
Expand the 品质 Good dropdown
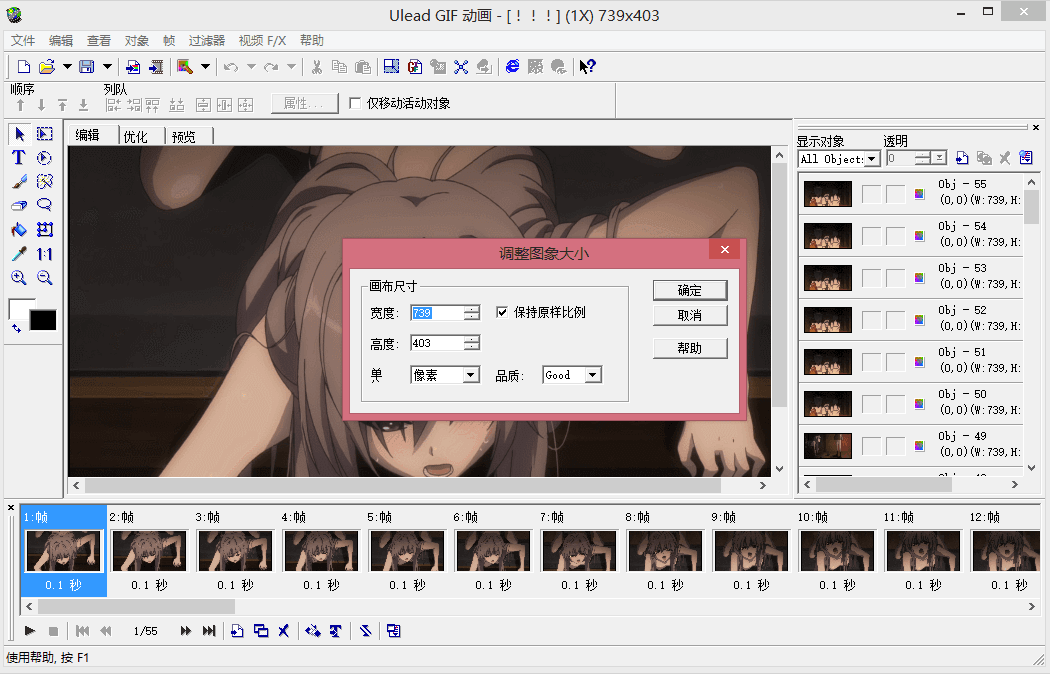coord(592,375)
